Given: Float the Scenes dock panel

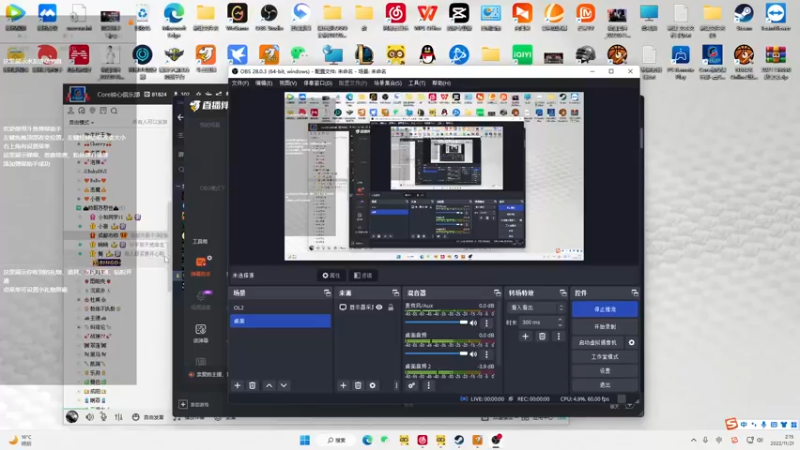Looking at the screenshot, I should pos(327,293).
